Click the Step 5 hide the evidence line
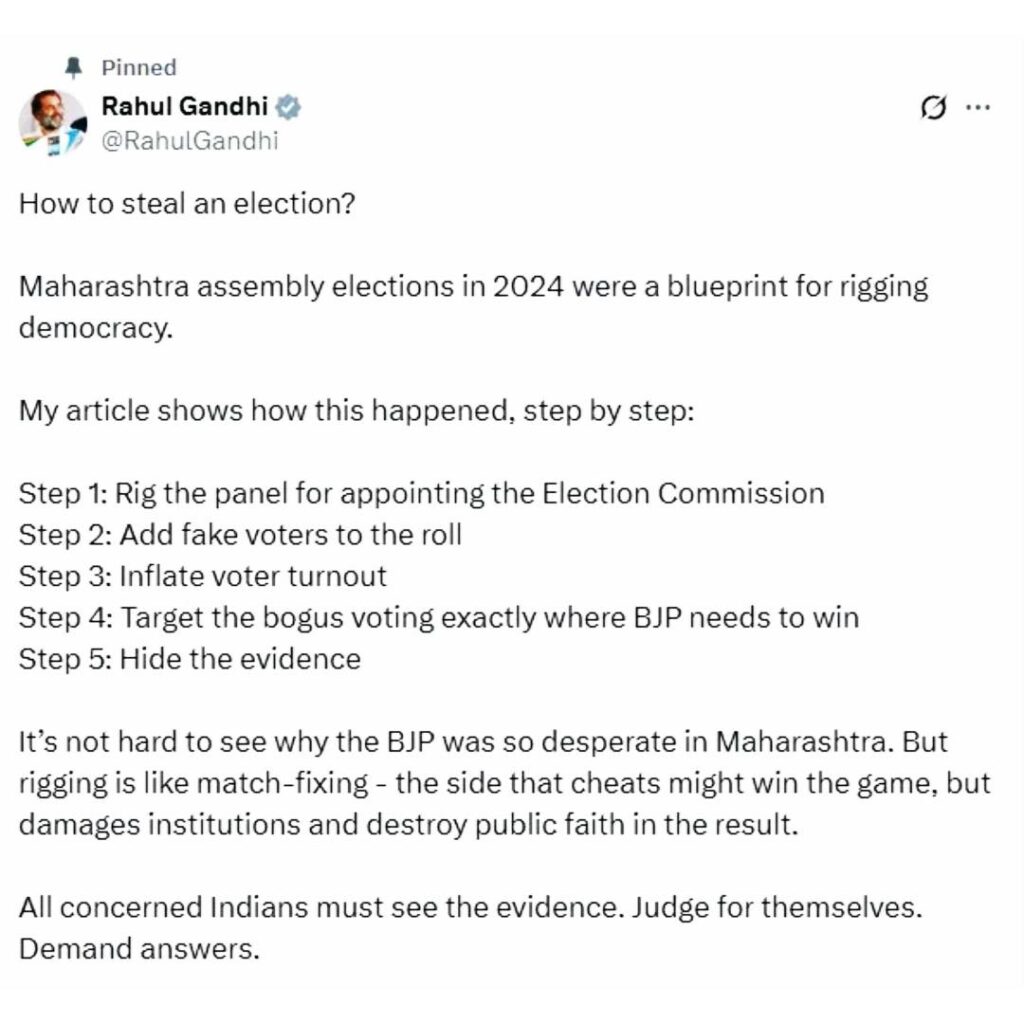The height and width of the screenshot is (1024, 1024). point(189,659)
